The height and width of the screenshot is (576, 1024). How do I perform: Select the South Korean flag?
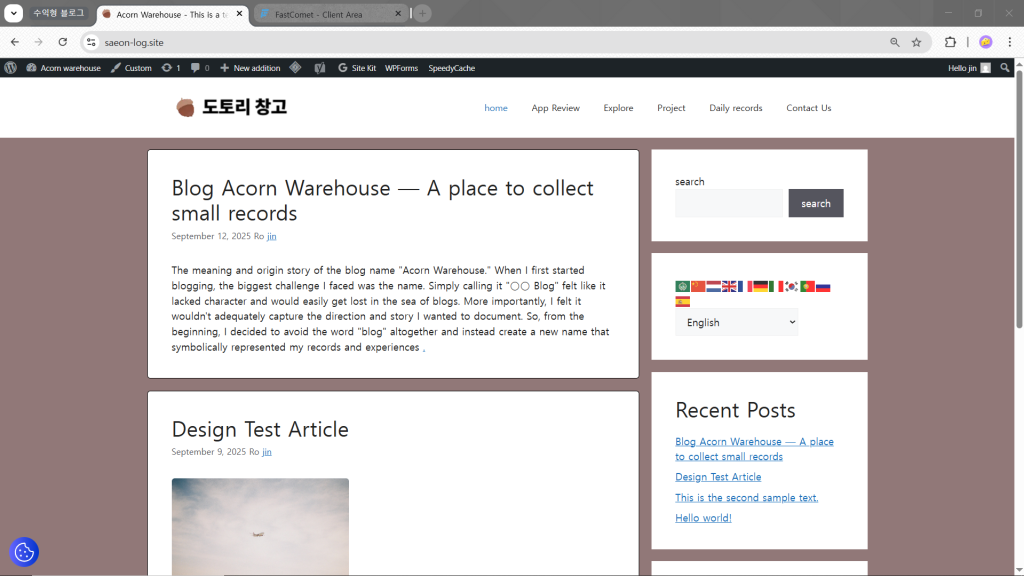tap(791, 286)
